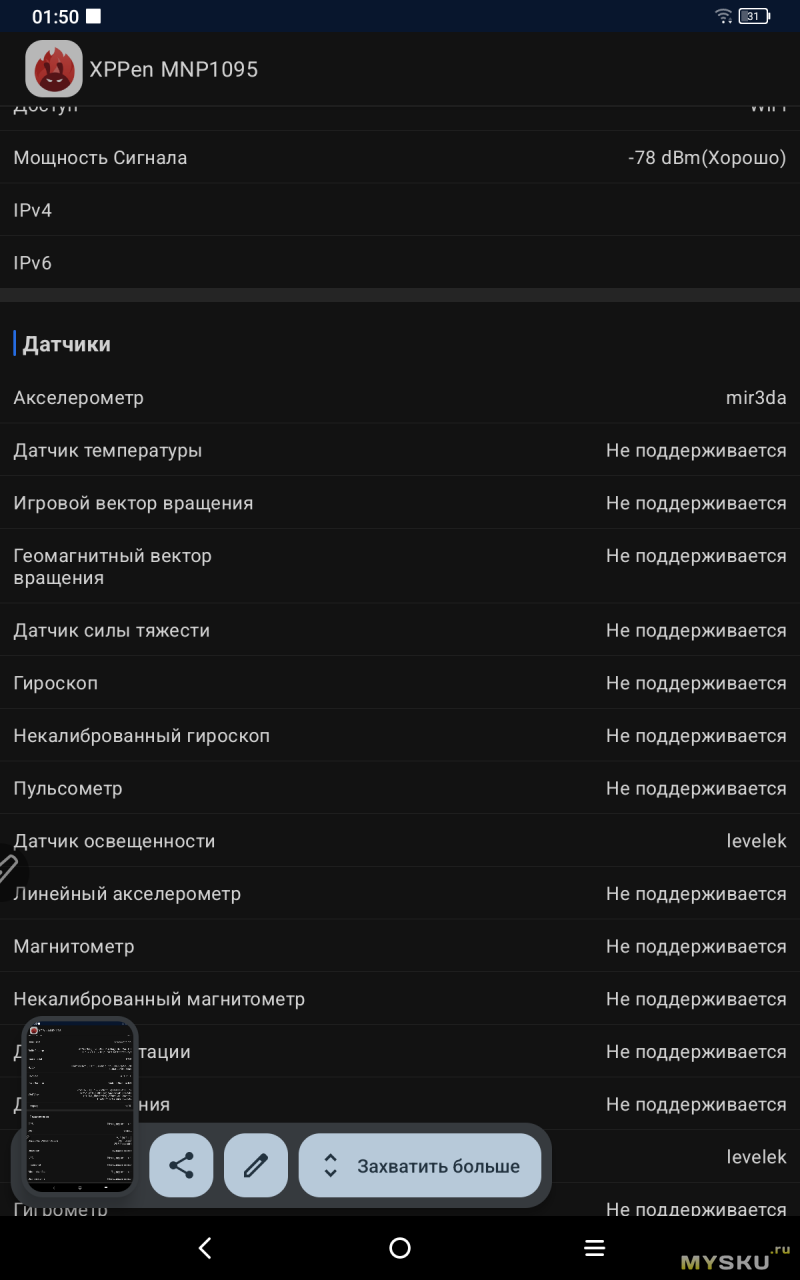Tap the 'Пульсометр' sensor entry

[400, 788]
